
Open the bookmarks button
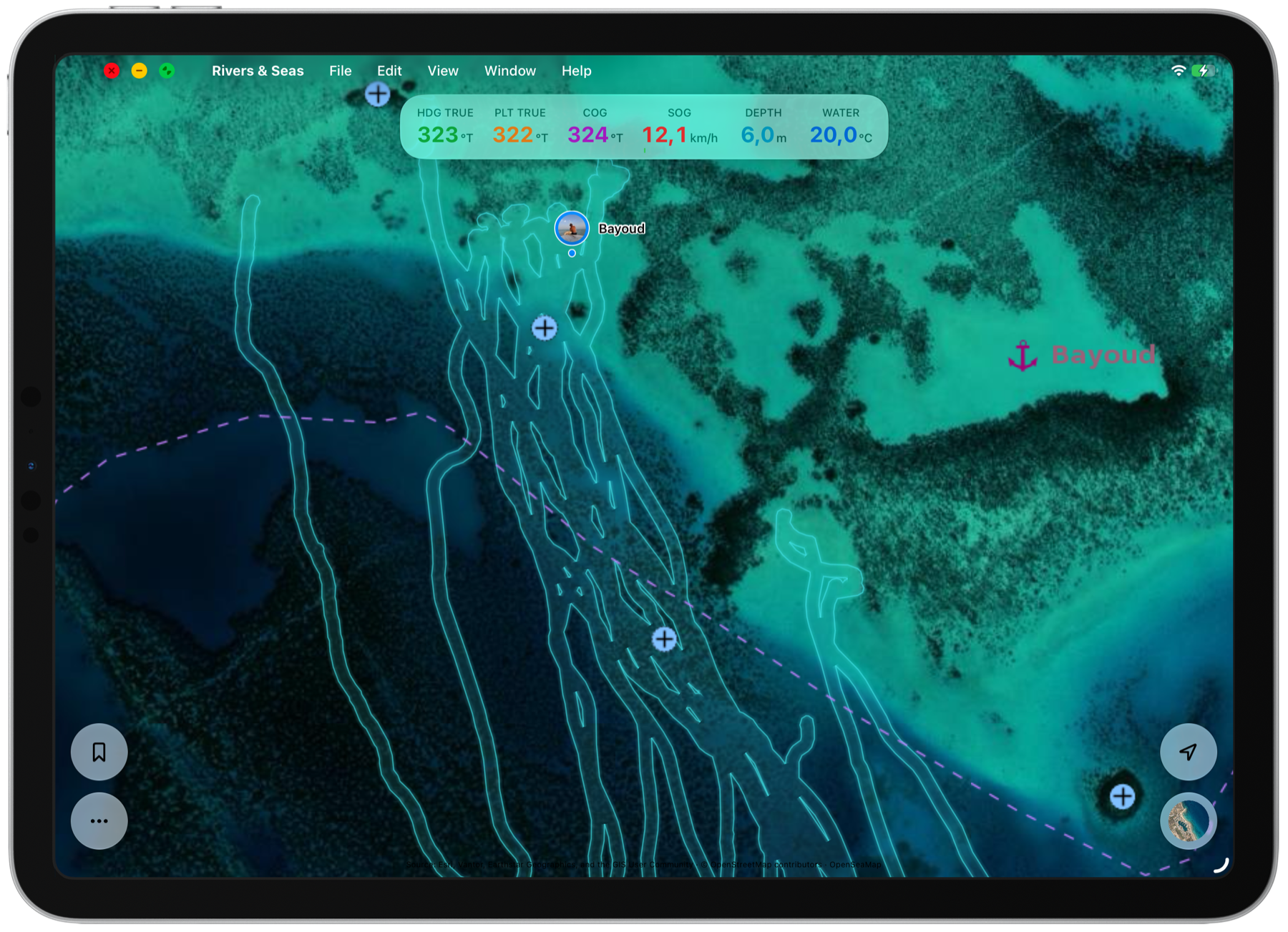click(x=99, y=752)
